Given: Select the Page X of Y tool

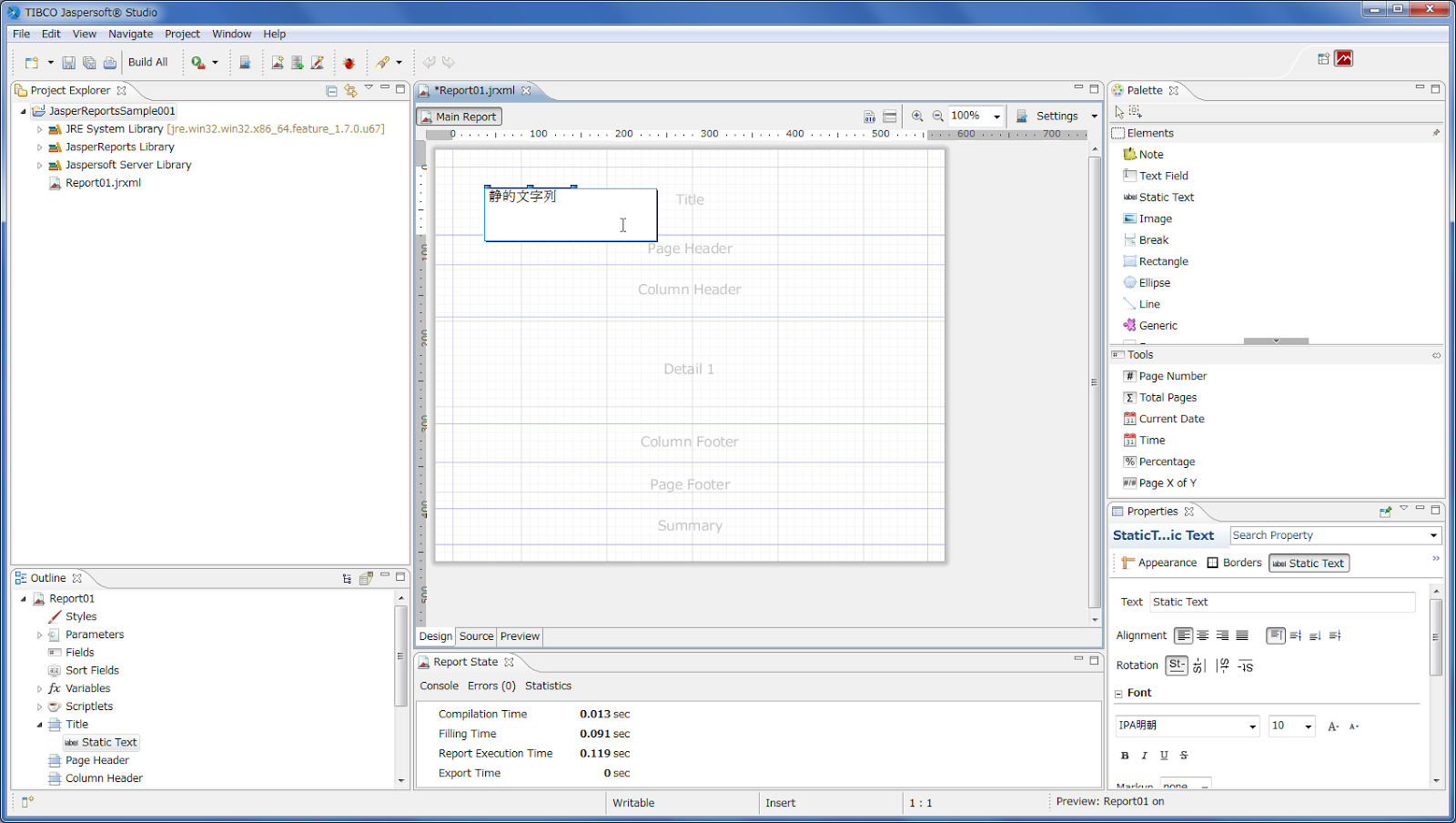Looking at the screenshot, I should [1160, 483].
